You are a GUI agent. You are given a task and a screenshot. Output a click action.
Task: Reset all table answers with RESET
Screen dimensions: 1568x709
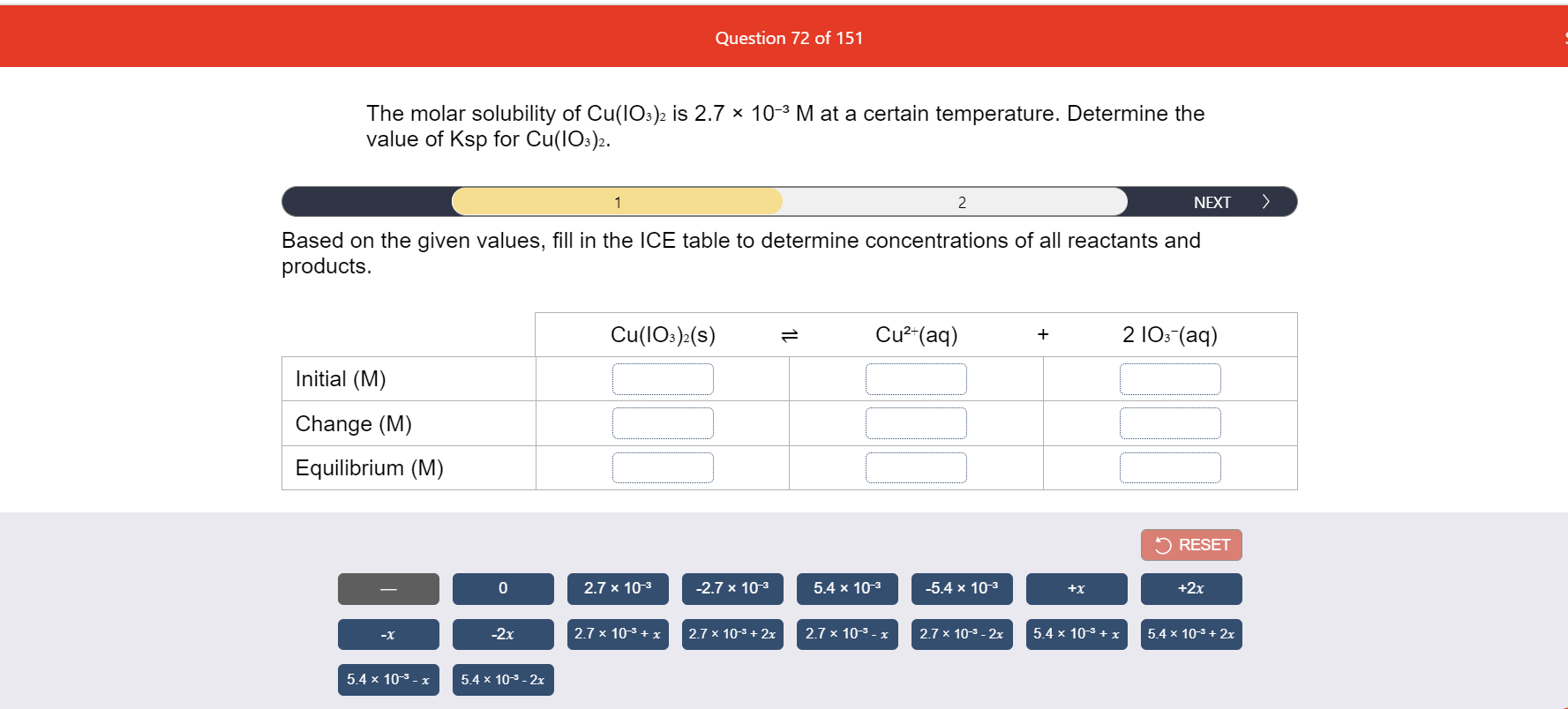(x=1191, y=544)
